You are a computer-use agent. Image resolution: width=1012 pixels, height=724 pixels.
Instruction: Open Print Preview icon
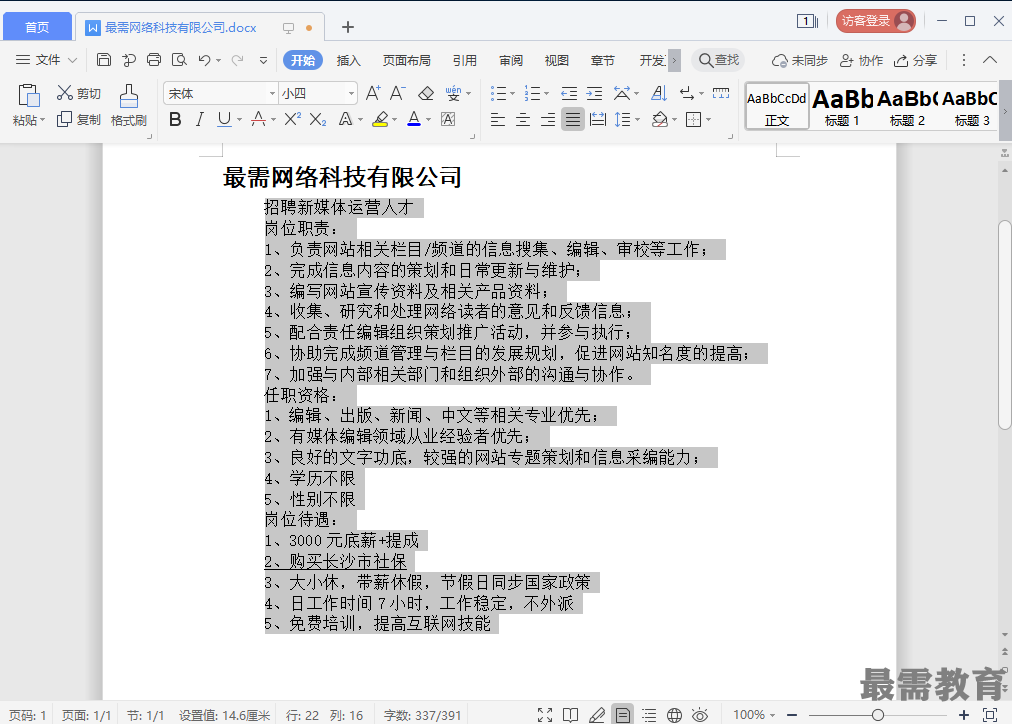(179, 60)
